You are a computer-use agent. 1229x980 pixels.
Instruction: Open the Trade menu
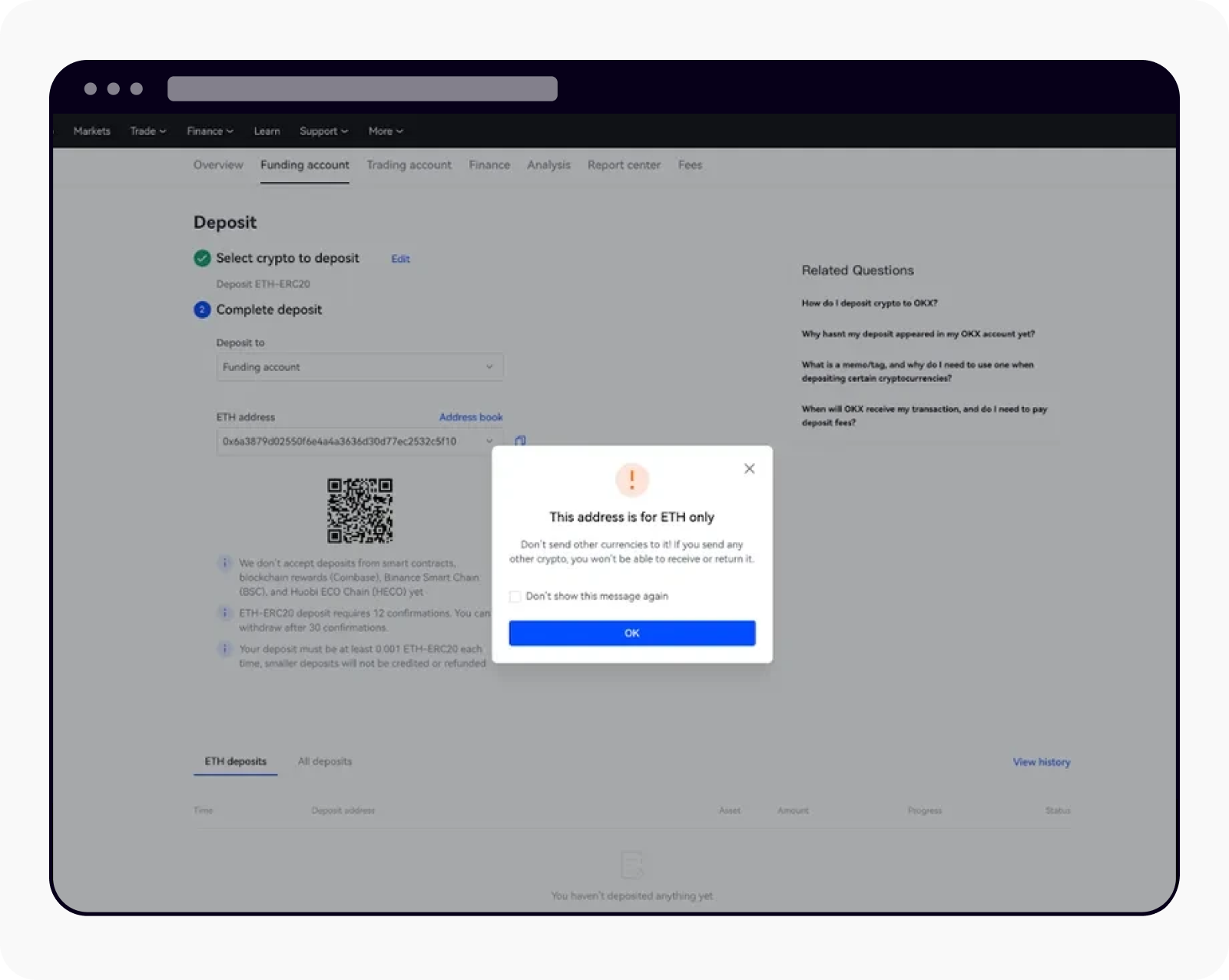coord(148,131)
